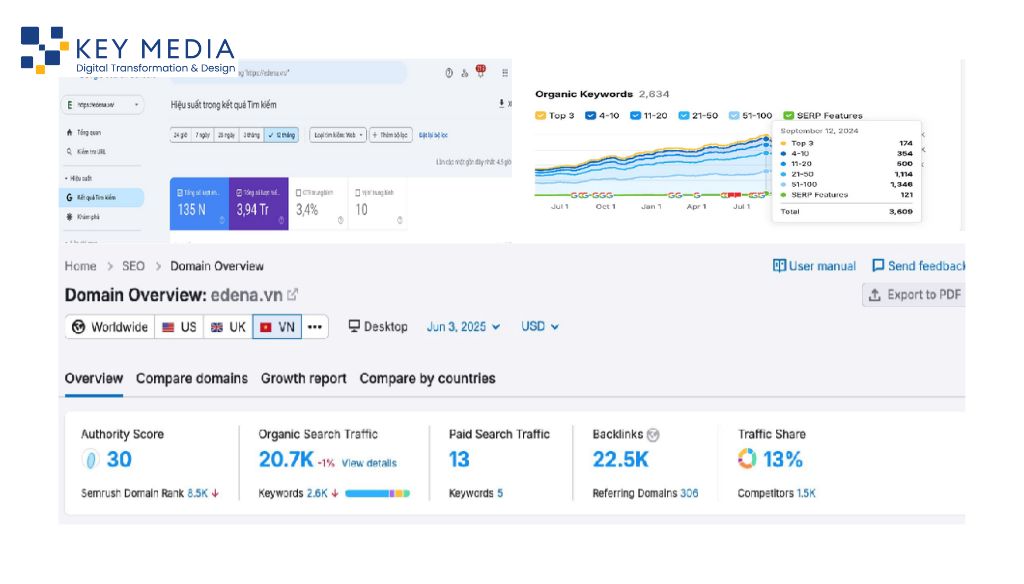
Task: Select the 12 tháng time range
Action: [x=281, y=135]
